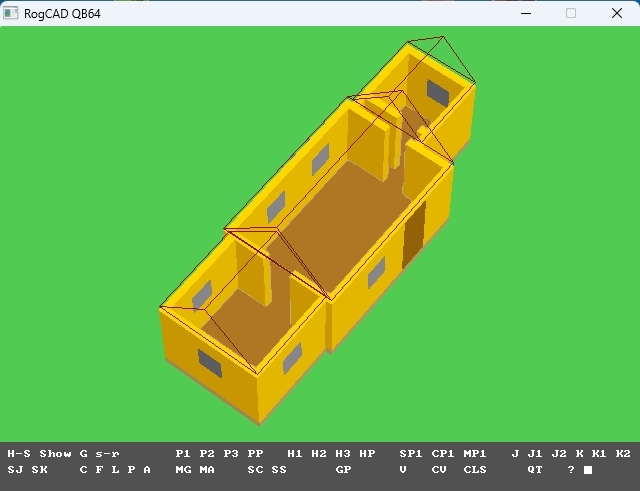Click the Show command
This screenshot has height=491, width=640.
(55, 454)
